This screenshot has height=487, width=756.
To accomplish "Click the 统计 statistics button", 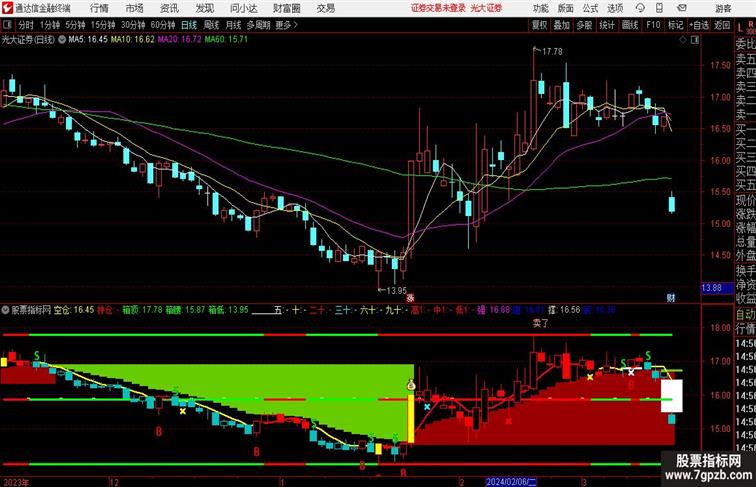I will [x=607, y=25].
